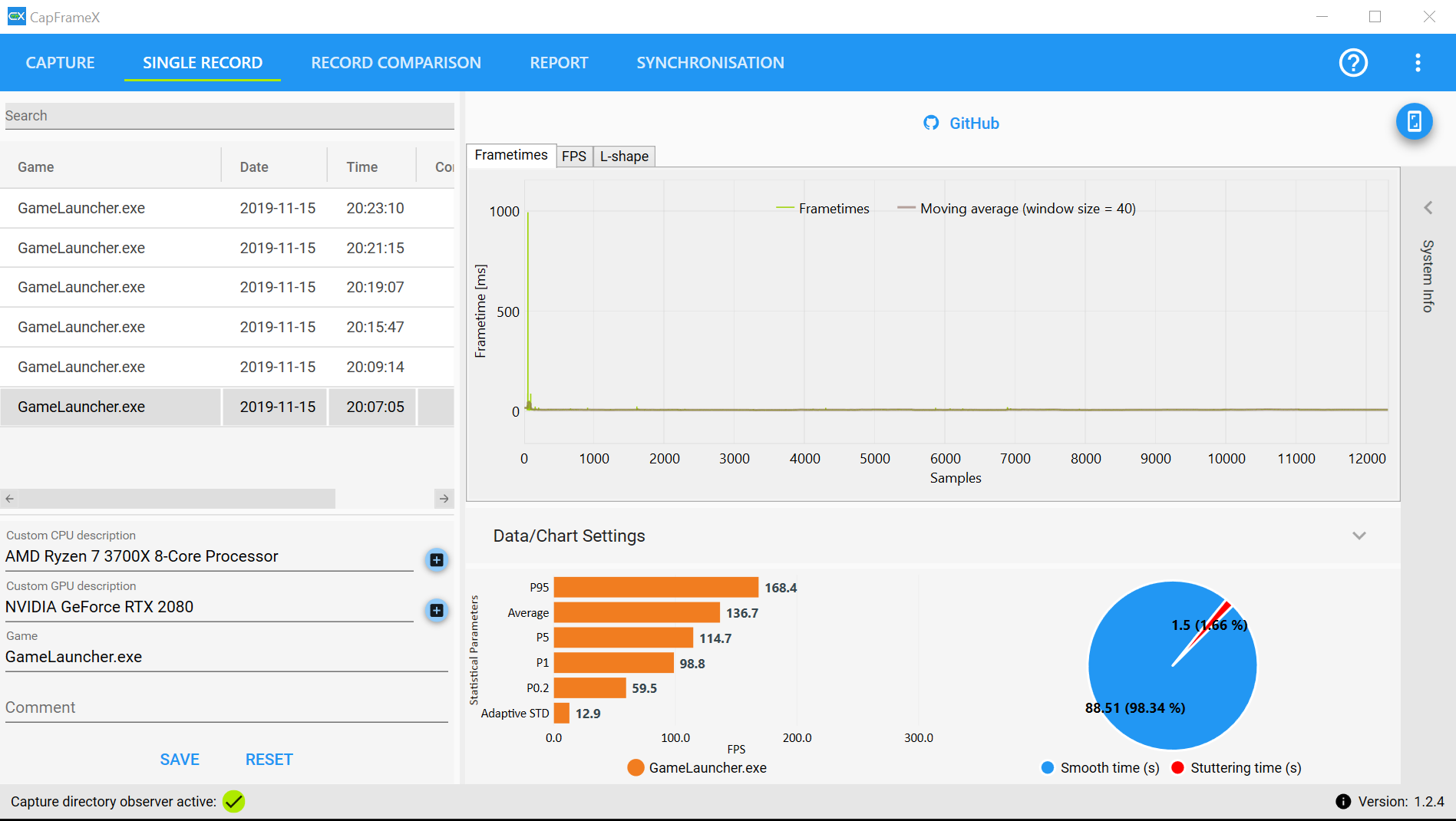Image resolution: width=1456 pixels, height=821 pixels.
Task: Open the SYNCHRONISATION tab
Action: click(x=710, y=63)
